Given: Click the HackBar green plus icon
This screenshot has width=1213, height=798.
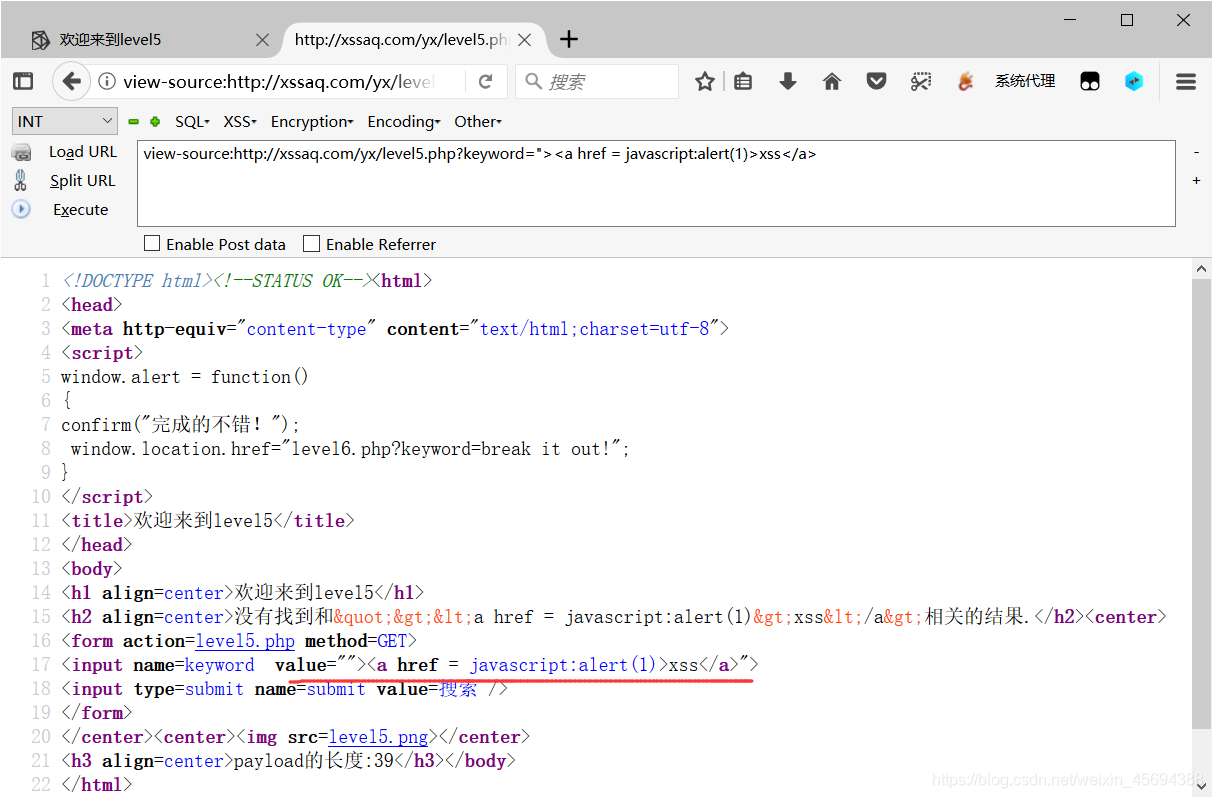Looking at the screenshot, I should coord(155,122).
